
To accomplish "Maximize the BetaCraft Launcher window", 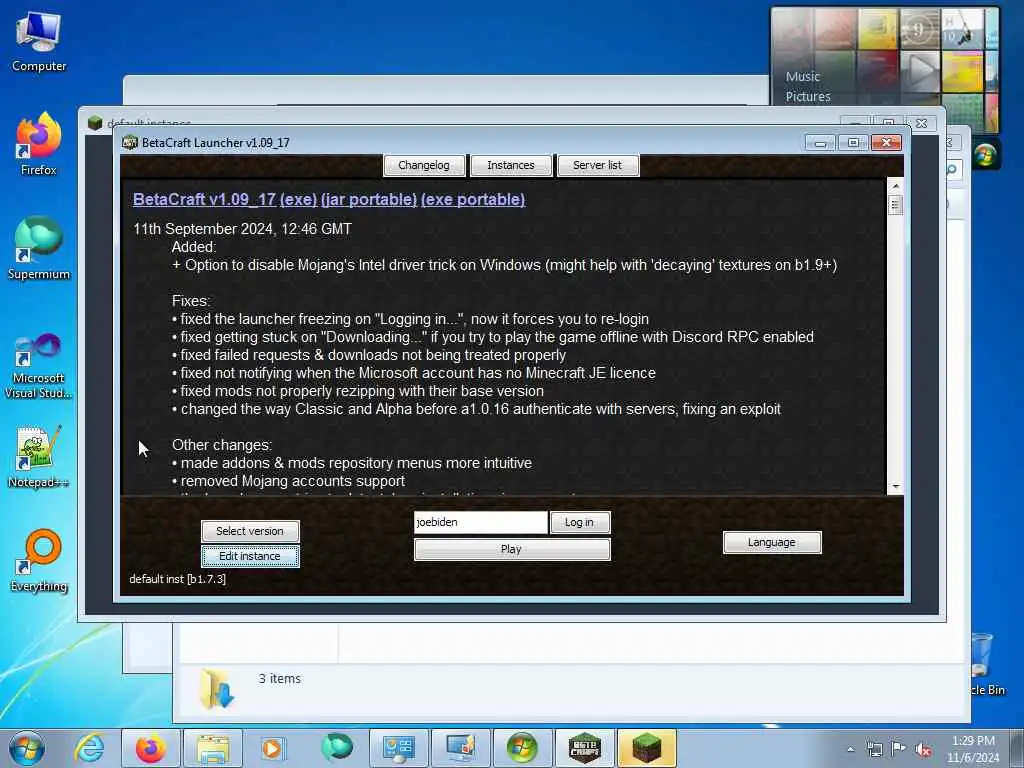I will tap(853, 142).
